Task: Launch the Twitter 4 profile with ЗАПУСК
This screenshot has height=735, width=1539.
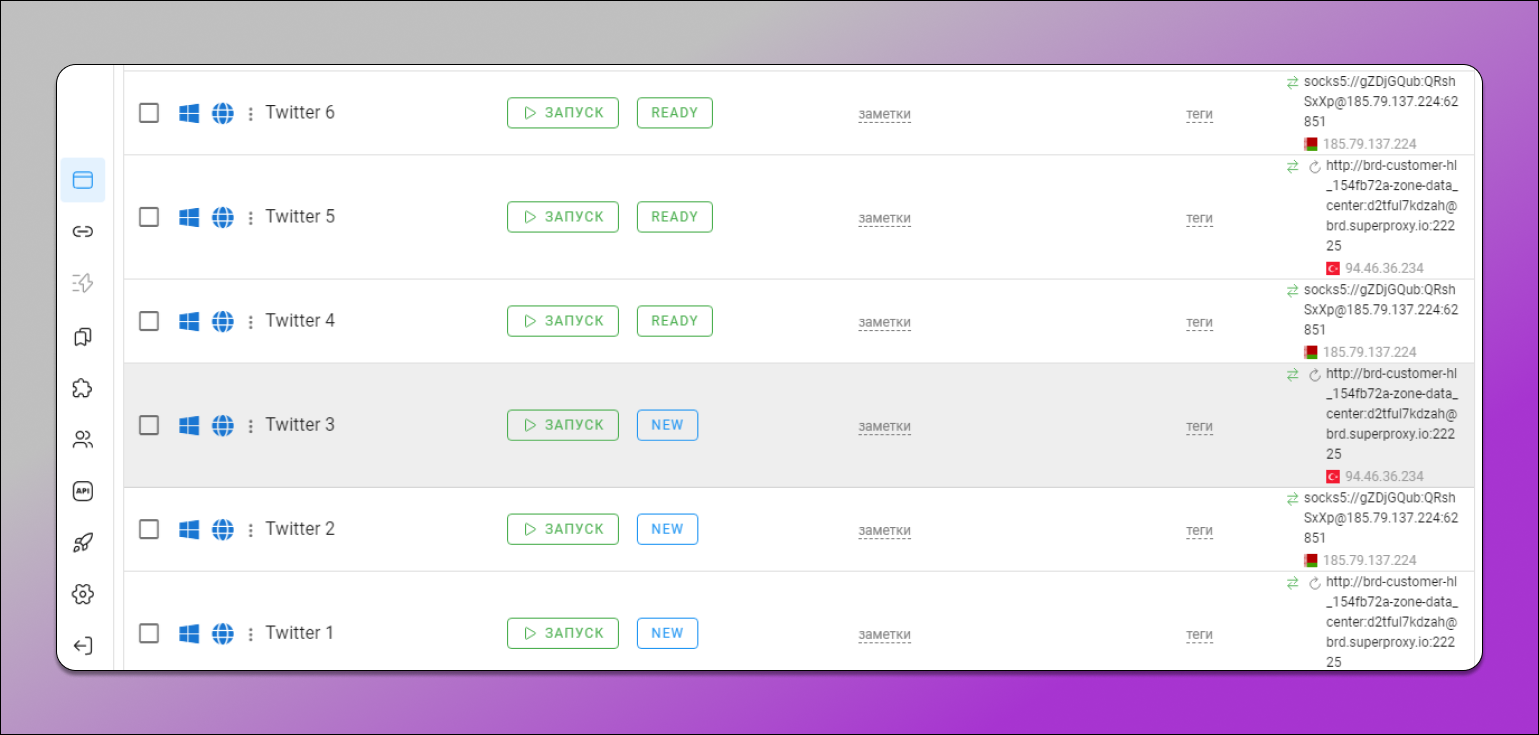Action: 563,321
